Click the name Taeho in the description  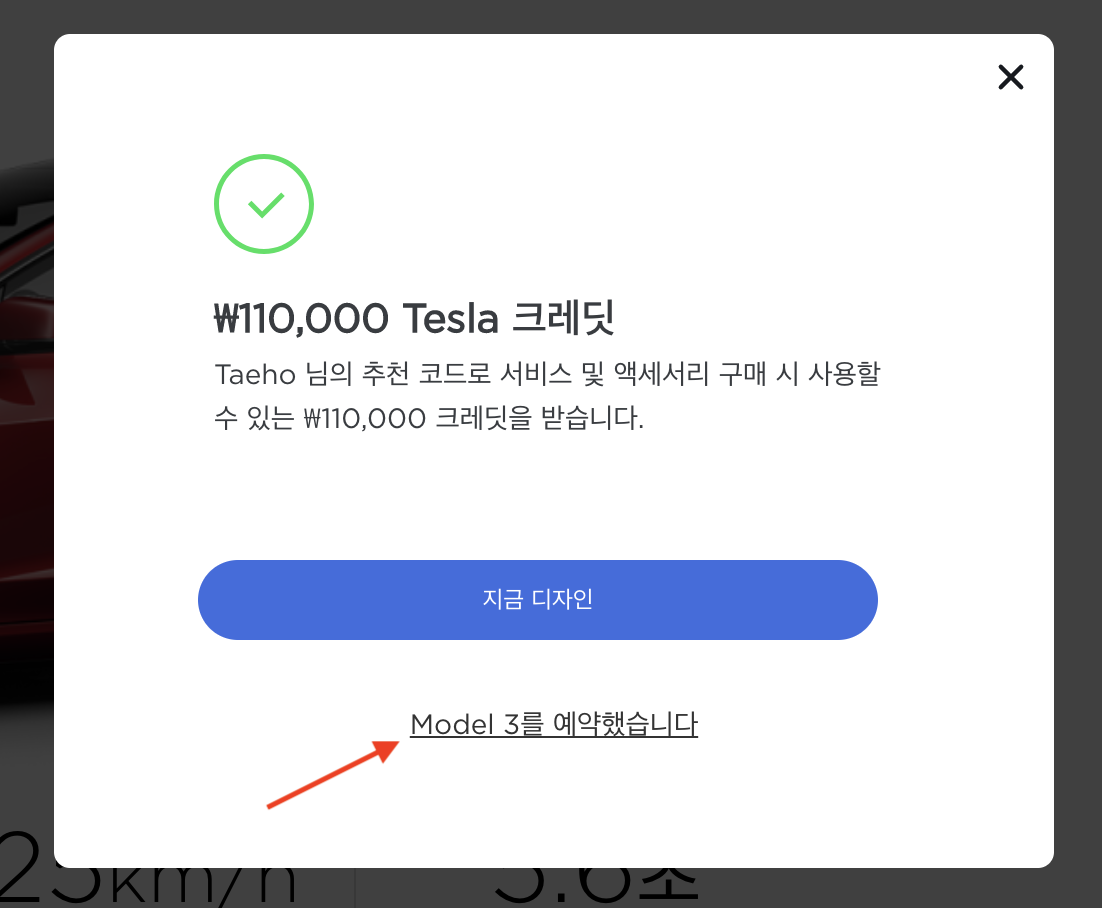pos(241,376)
